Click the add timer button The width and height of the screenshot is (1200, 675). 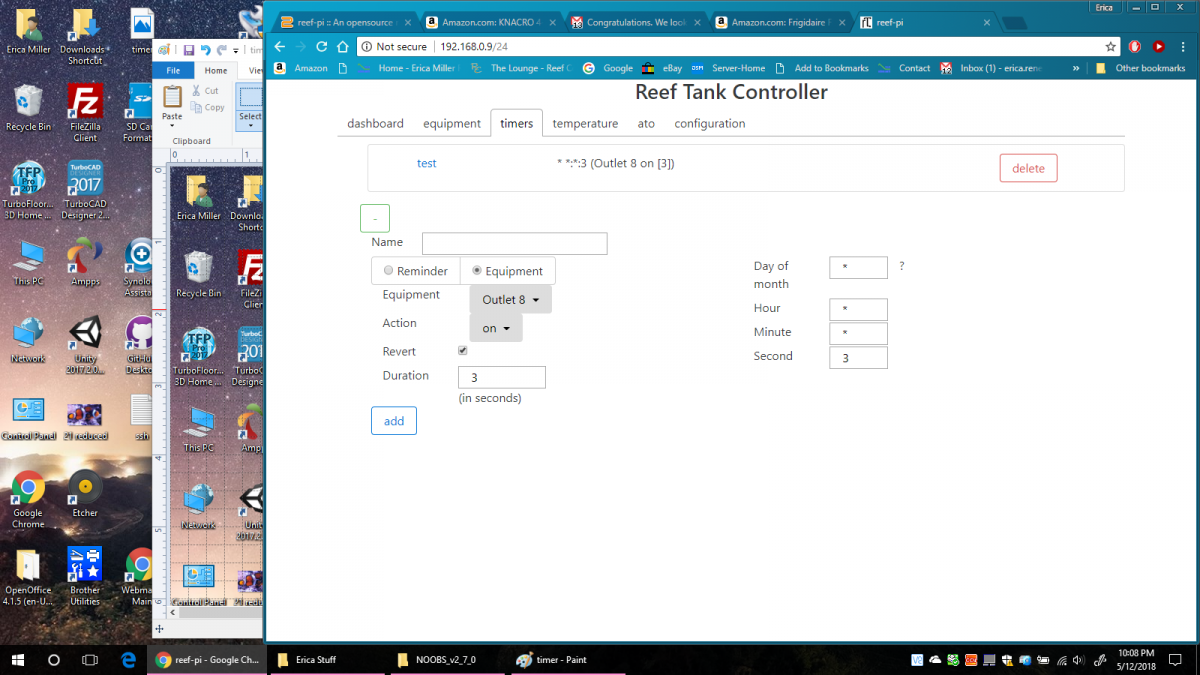click(394, 421)
